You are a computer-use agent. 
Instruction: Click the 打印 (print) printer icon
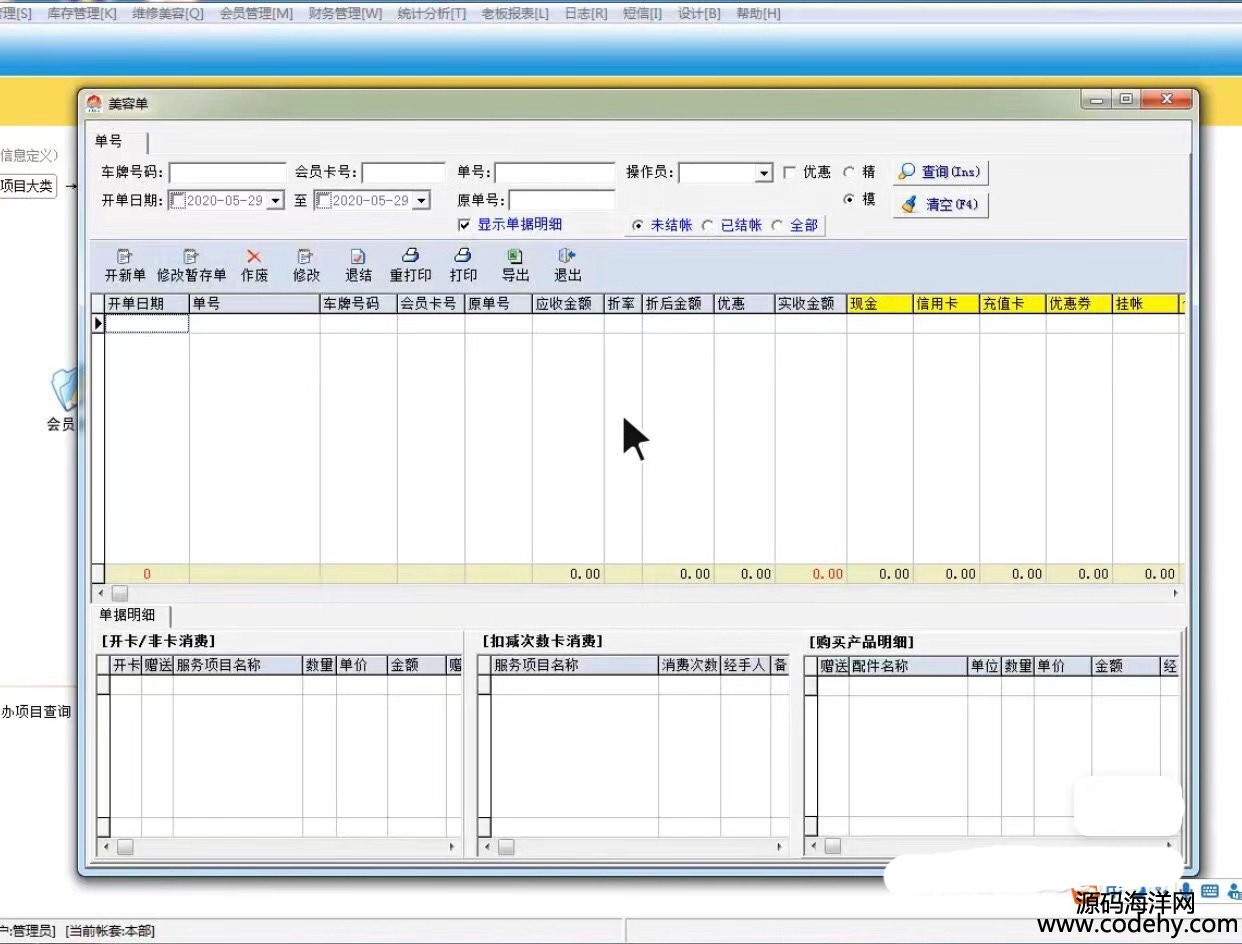point(462,256)
